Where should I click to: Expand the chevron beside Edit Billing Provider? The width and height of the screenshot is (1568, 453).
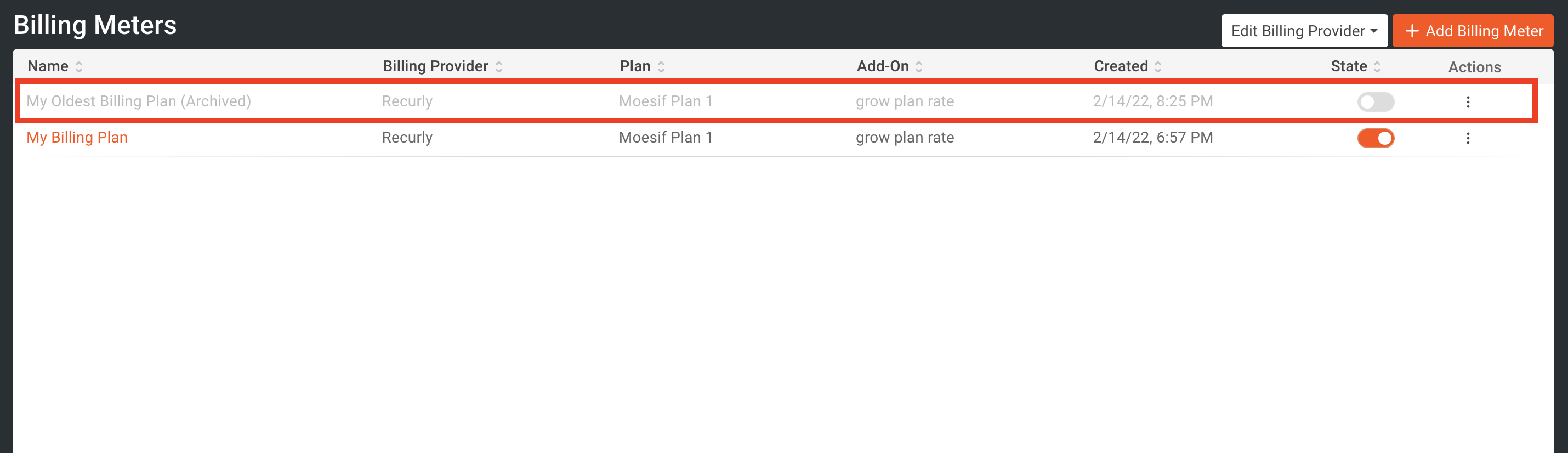pos(1375,31)
